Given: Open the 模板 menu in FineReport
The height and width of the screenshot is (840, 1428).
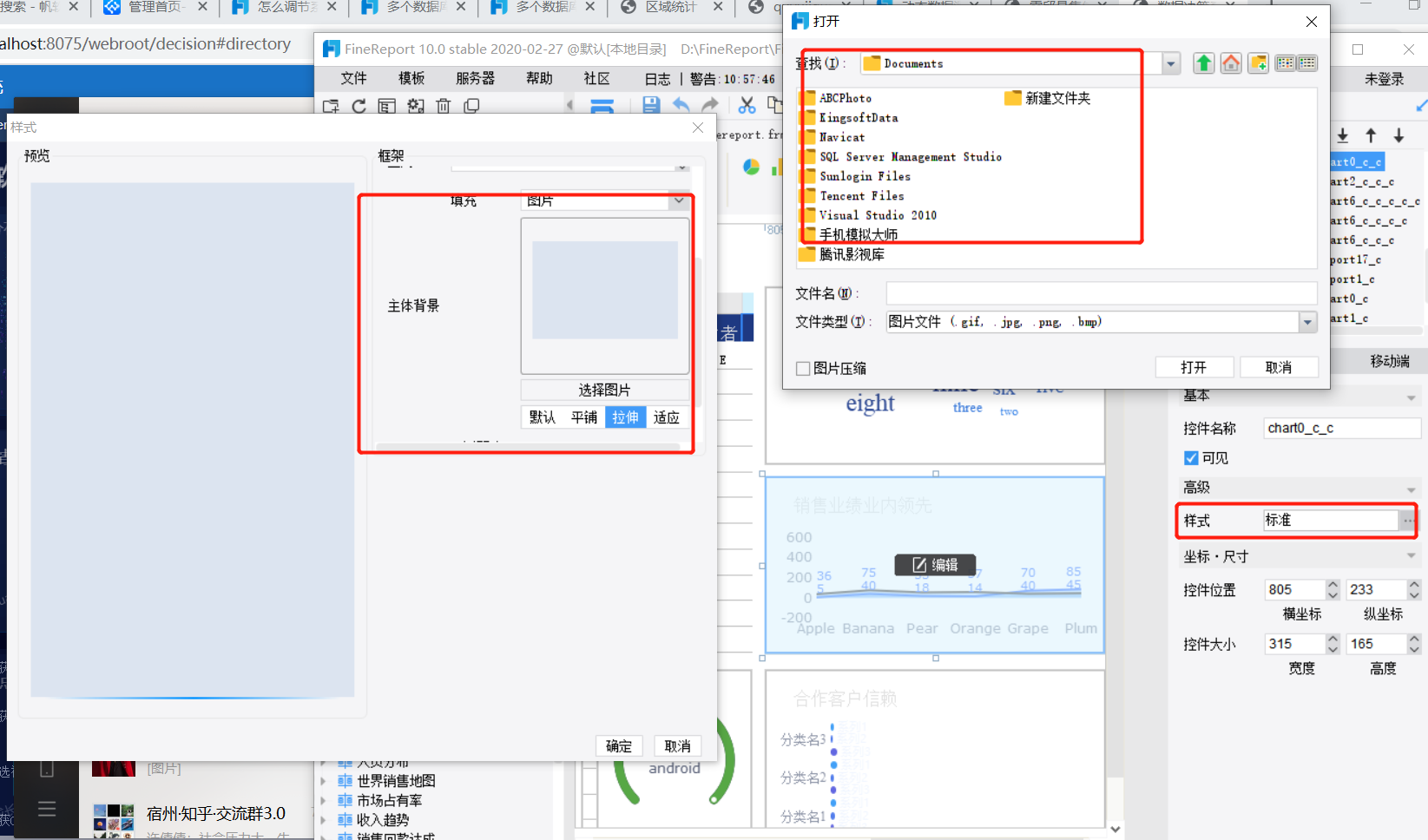Looking at the screenshot, I should [x=411, y=78].
